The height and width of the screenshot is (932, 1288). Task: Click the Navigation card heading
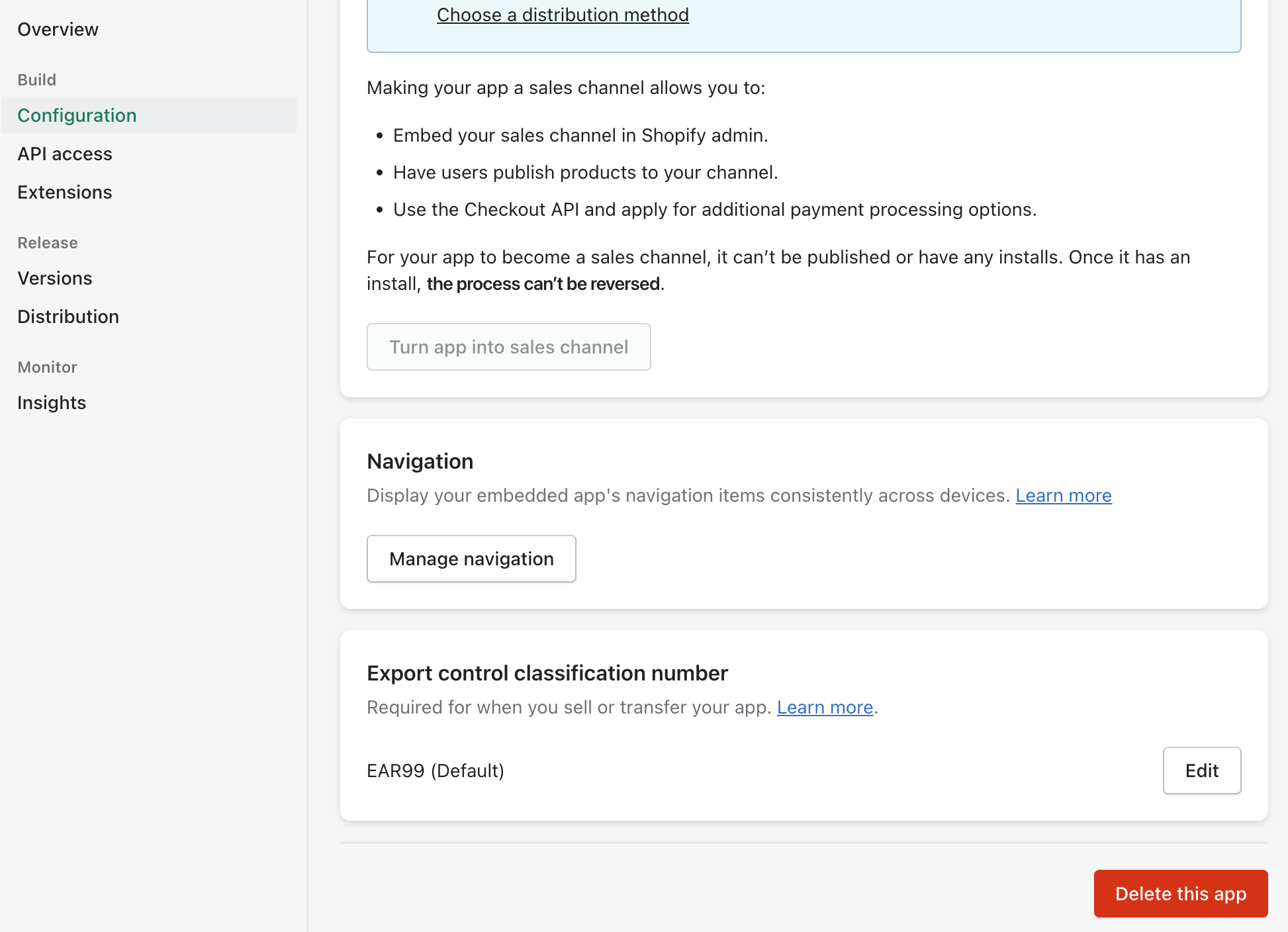click(x=420, y=461)
